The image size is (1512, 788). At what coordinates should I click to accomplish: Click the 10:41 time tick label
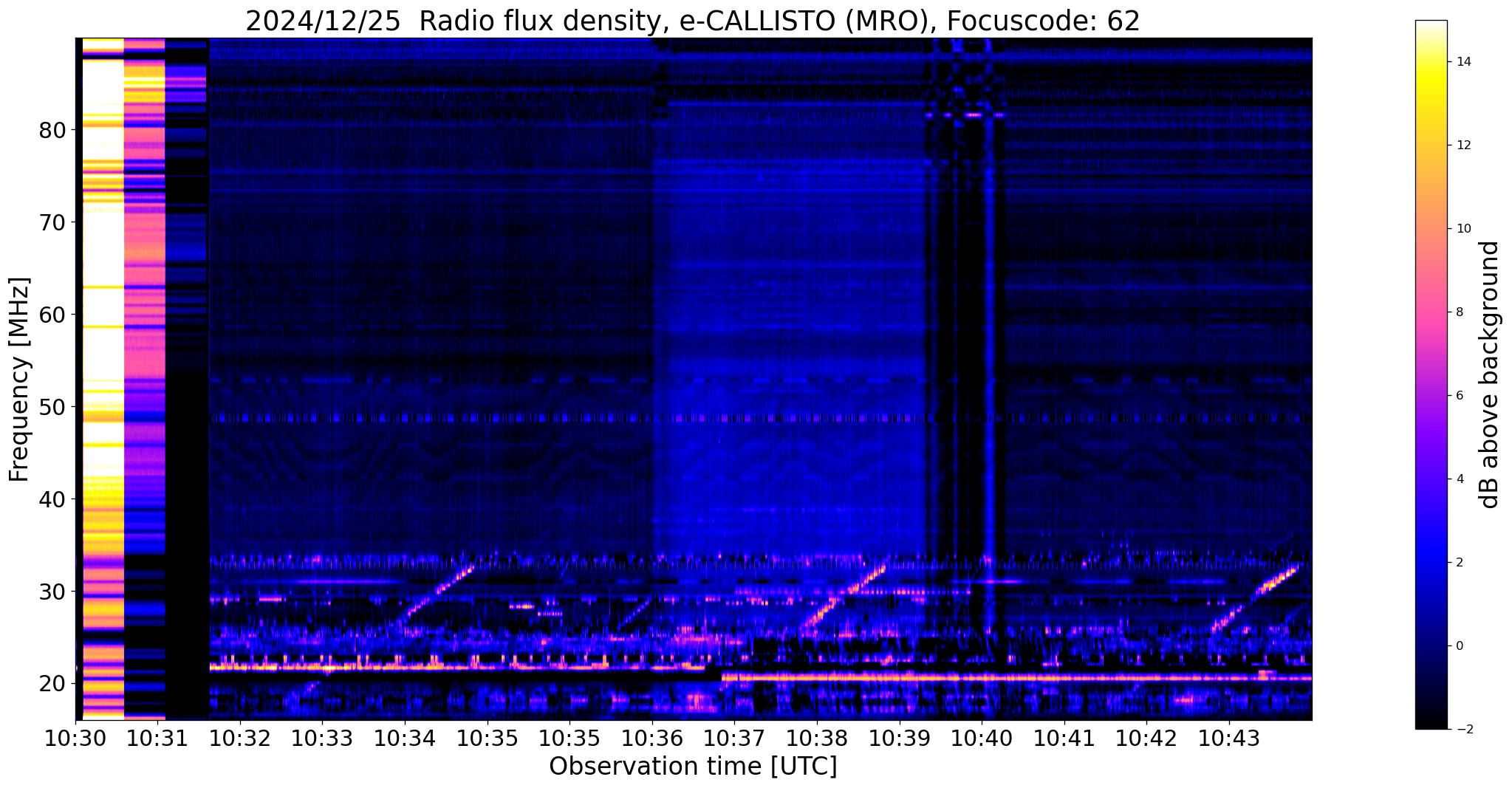click(1064, 739)
